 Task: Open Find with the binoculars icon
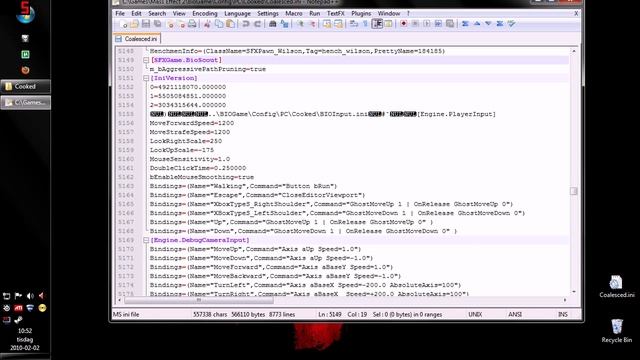point(273,24)
